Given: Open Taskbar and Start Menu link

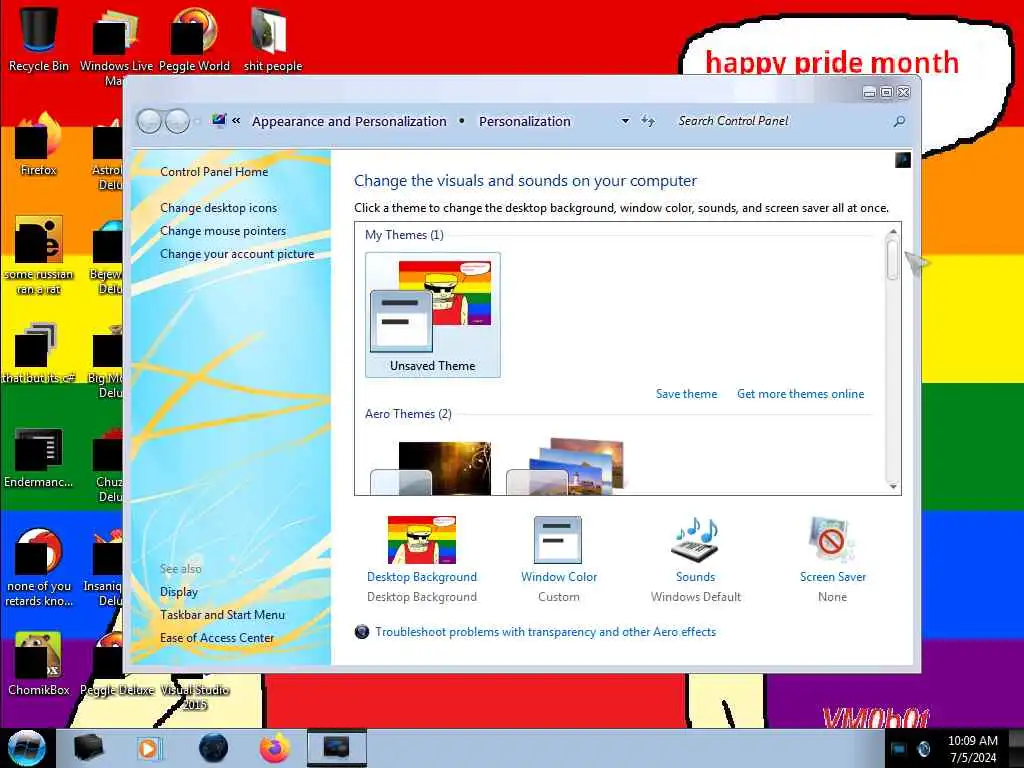Looking at the screenshot, I should coord(222,615).
